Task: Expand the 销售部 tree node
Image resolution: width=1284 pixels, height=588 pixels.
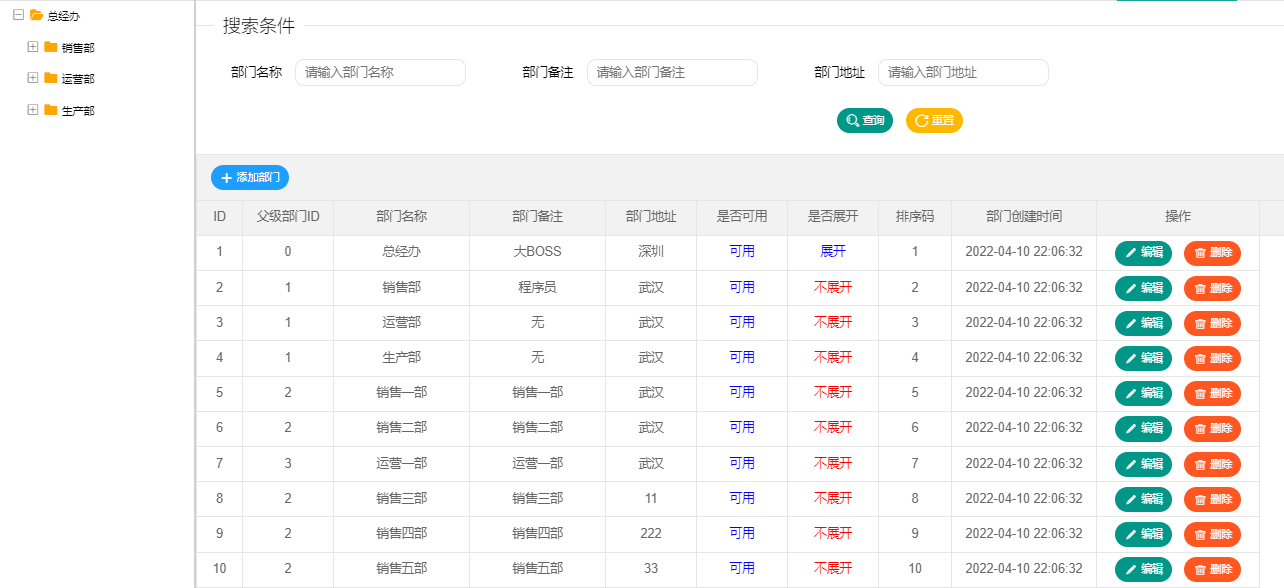Action: pyautogui.click(x=33, y=46)
